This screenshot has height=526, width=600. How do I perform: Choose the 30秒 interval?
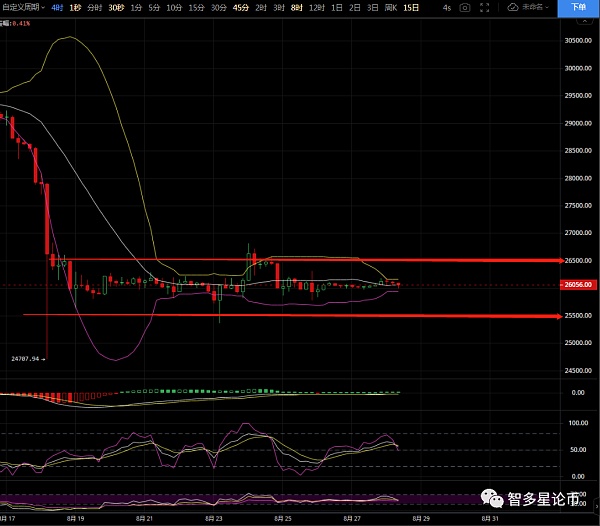pos(116,7)
